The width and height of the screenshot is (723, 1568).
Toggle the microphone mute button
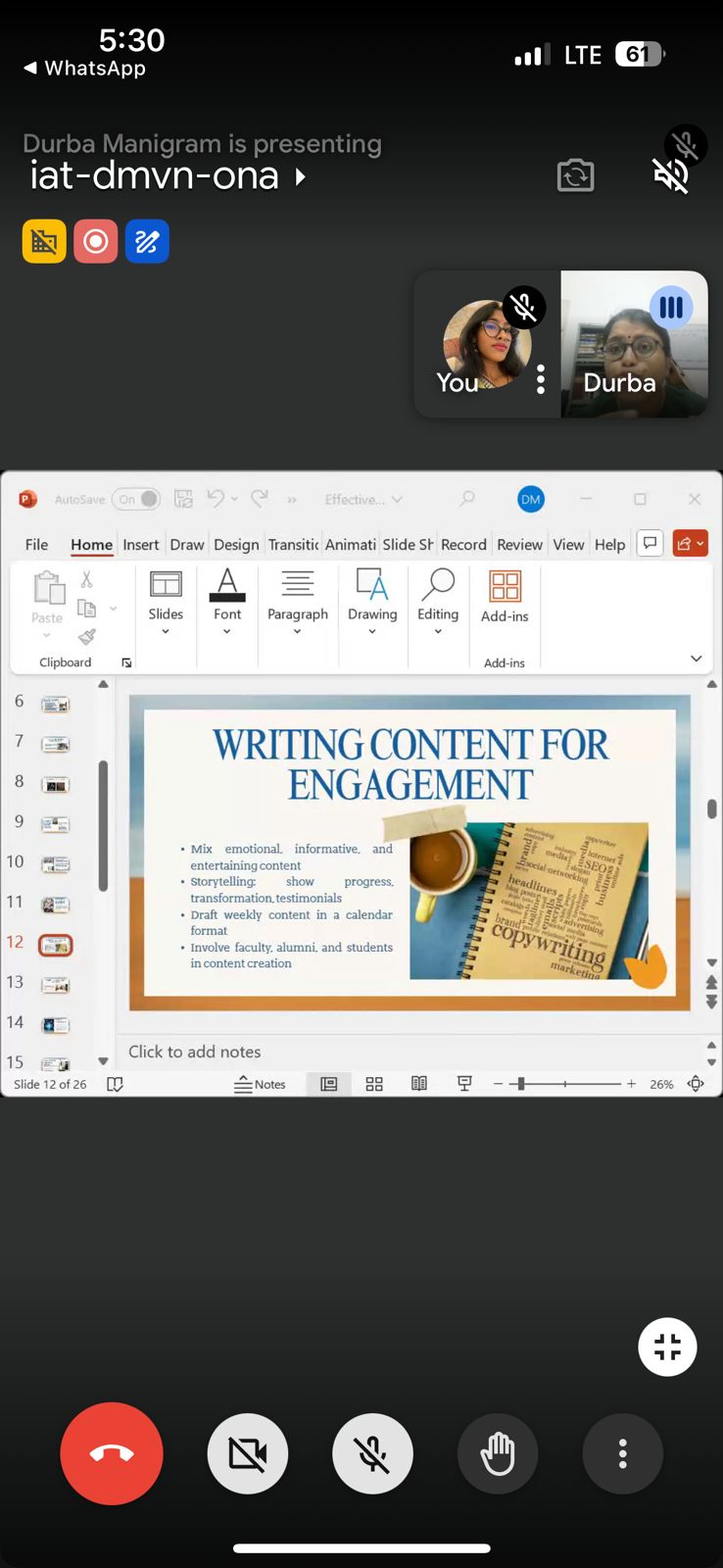point(372,1453)
